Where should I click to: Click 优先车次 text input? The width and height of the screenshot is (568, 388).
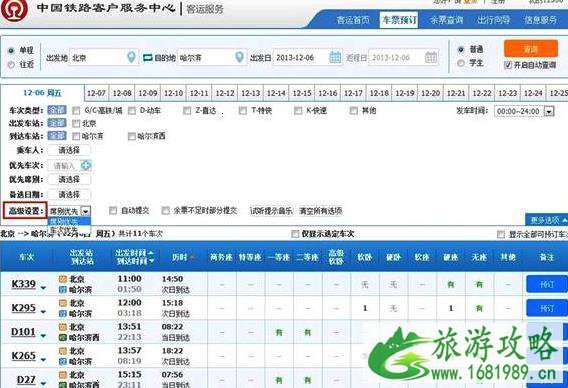64,166
